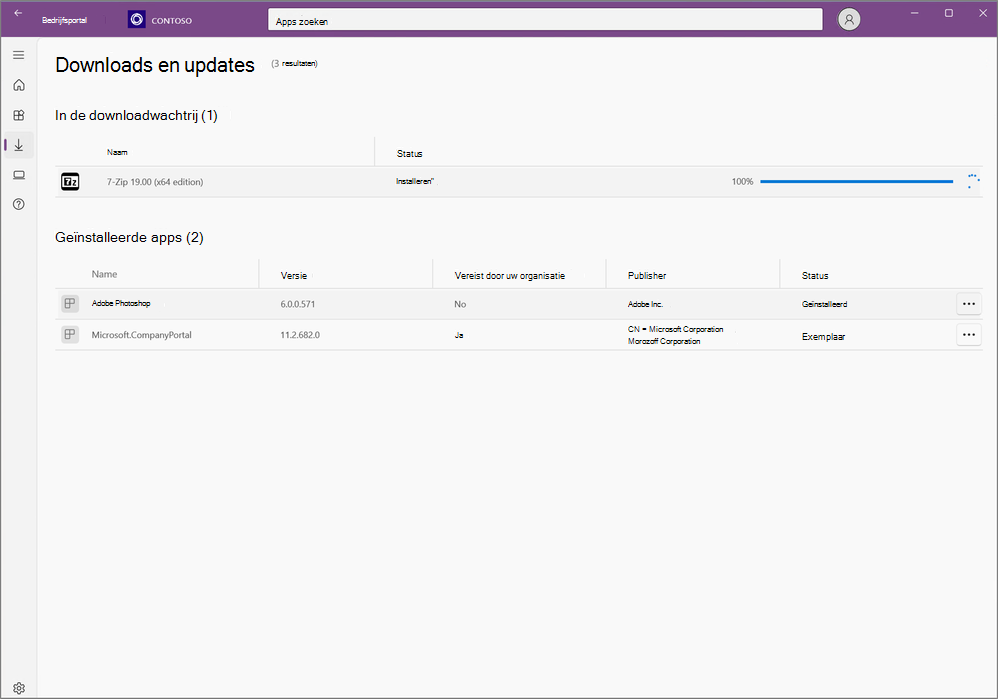
Task: Select the Downloads sidebar icon
Action: pos(18,145)
